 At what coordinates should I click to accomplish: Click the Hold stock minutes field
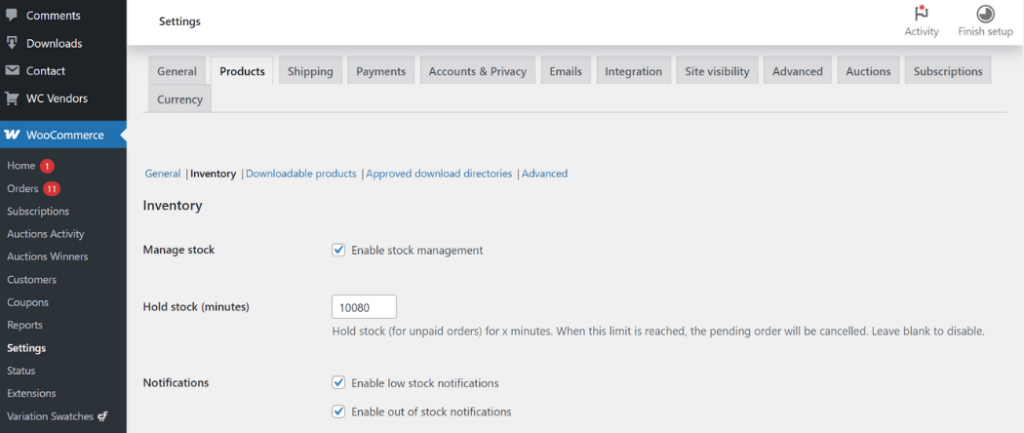pos(364,307)
